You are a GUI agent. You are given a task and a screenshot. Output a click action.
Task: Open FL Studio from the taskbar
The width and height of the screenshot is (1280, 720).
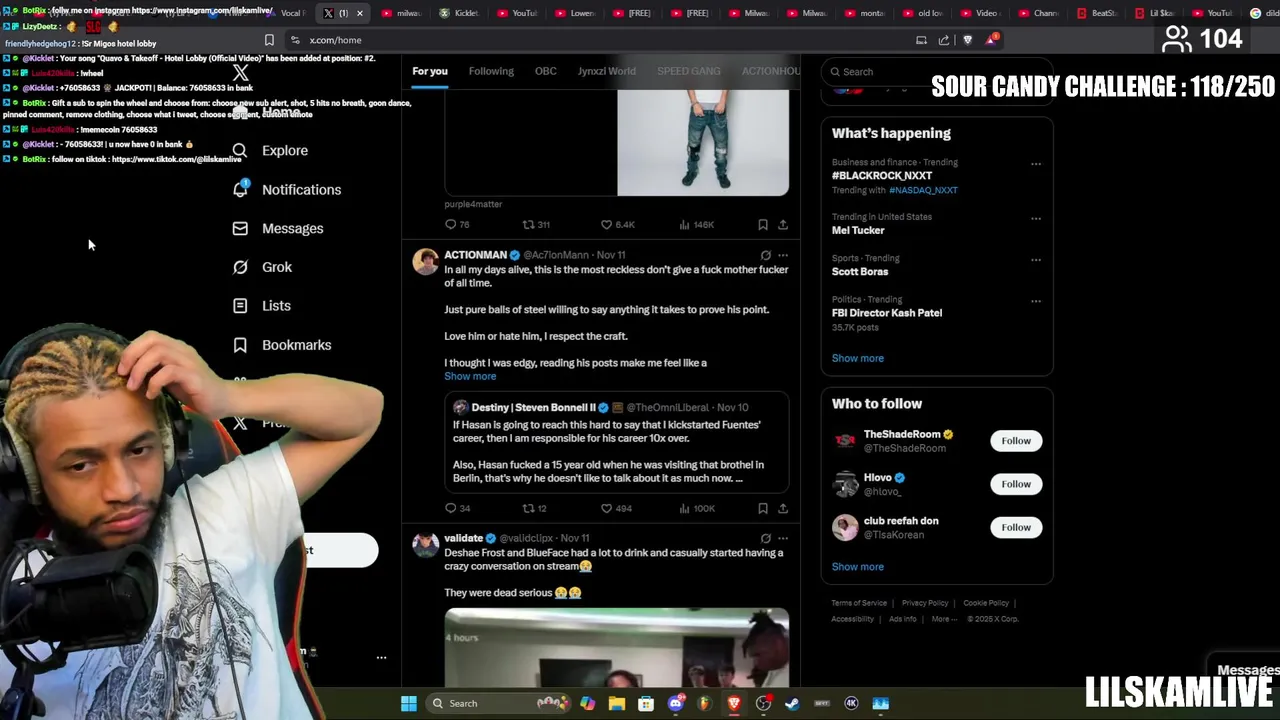coord(705,703)
